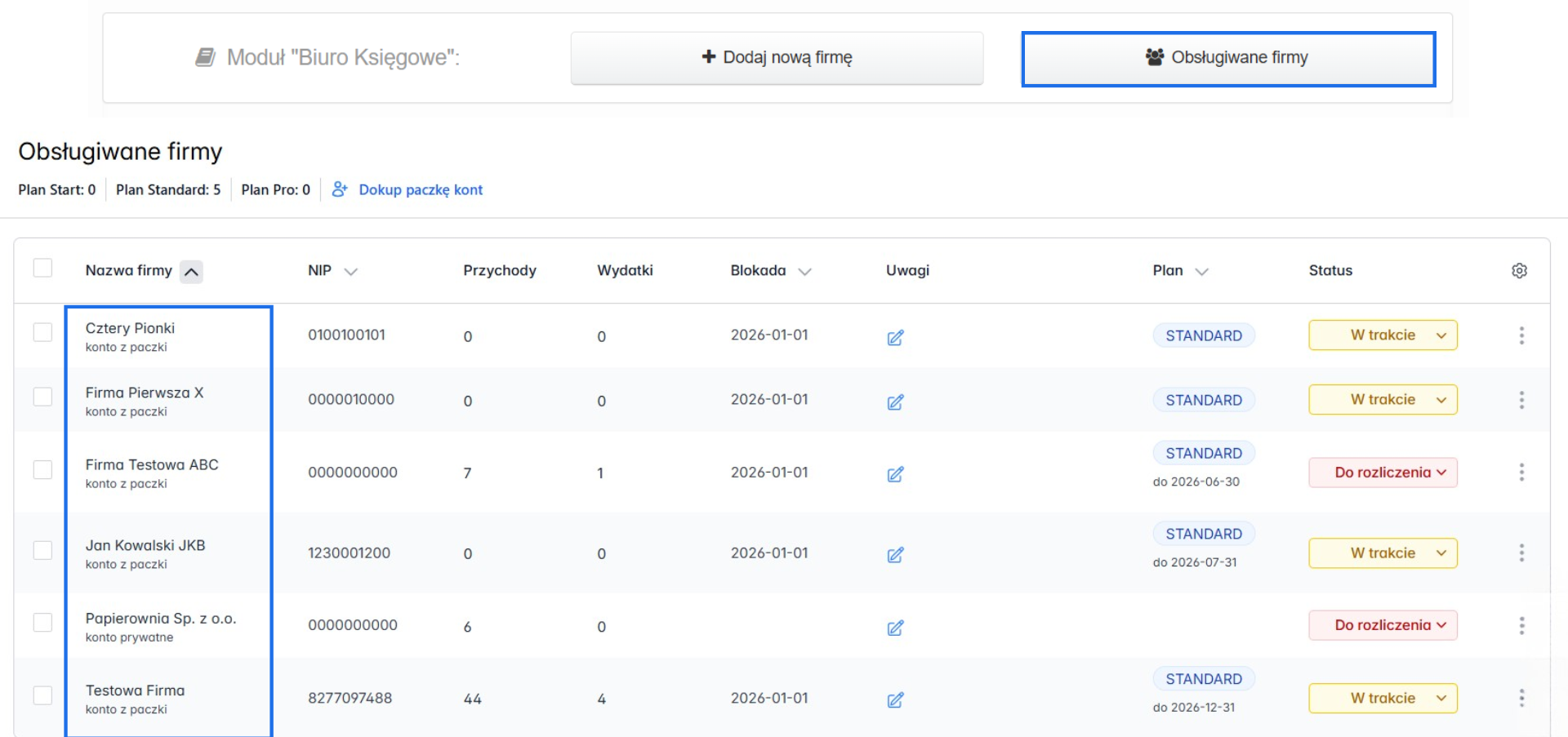Select all companies with header checkbox
Viewport: 1568px width, 737px height.
[42, 269]
